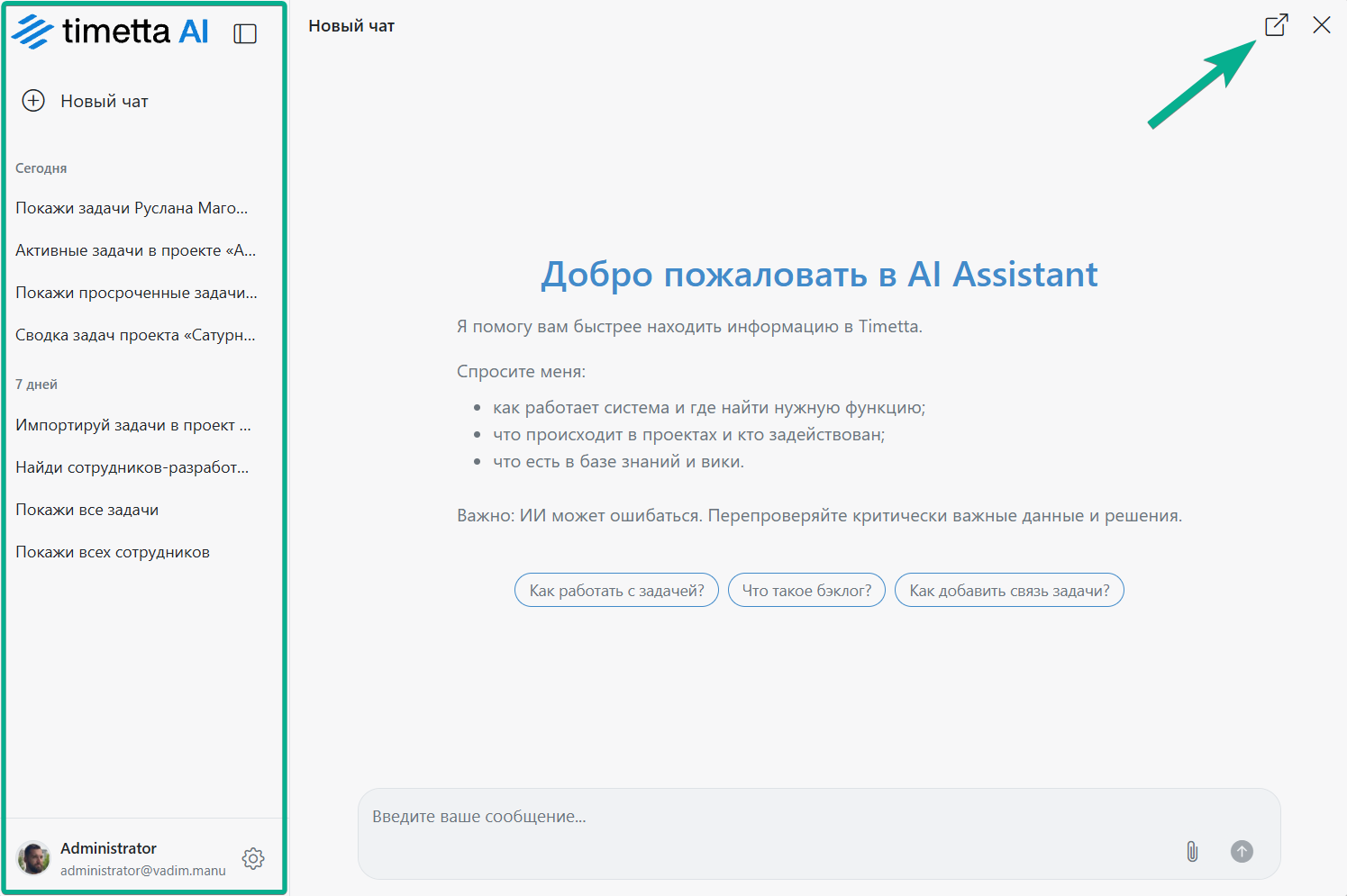This screenshot has height=896, width=1347.
Task: Open chat "Найди сотрудников-разработ..."
Action: tap(132, 467)
